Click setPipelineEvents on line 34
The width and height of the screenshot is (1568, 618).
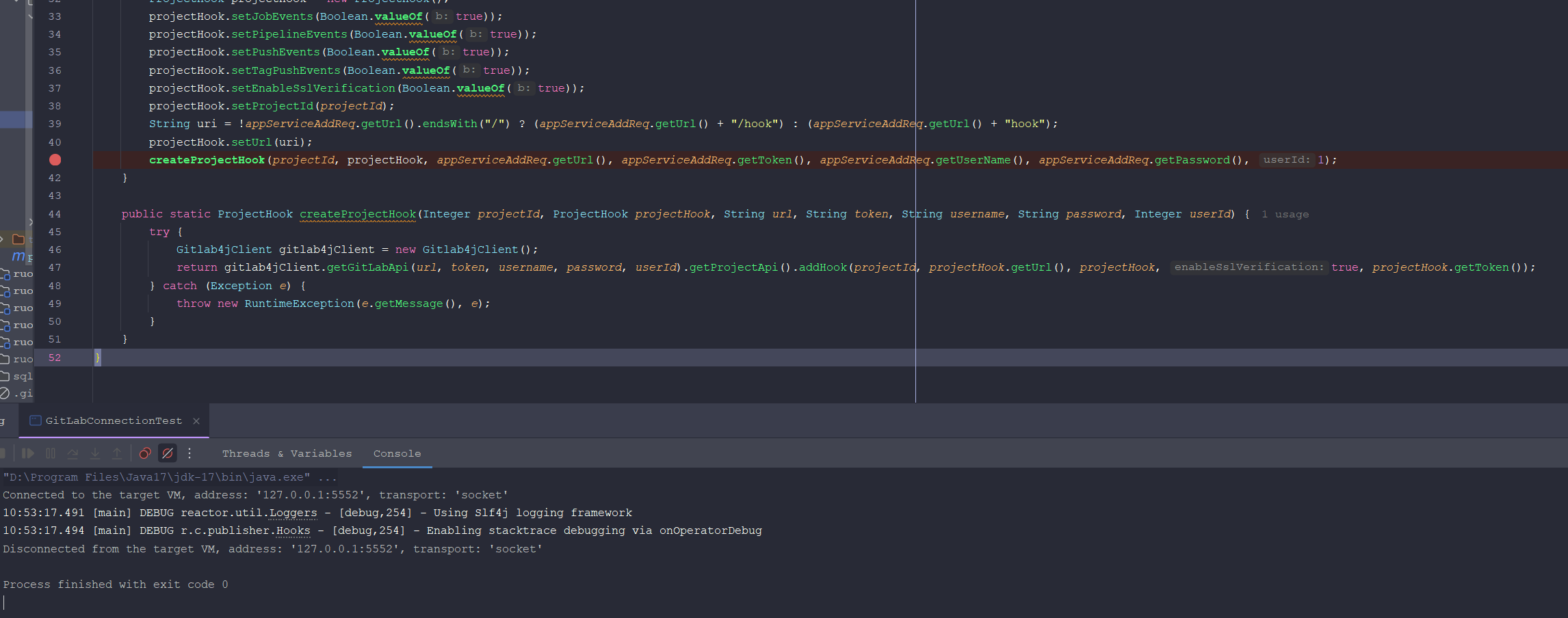(289, 34)
